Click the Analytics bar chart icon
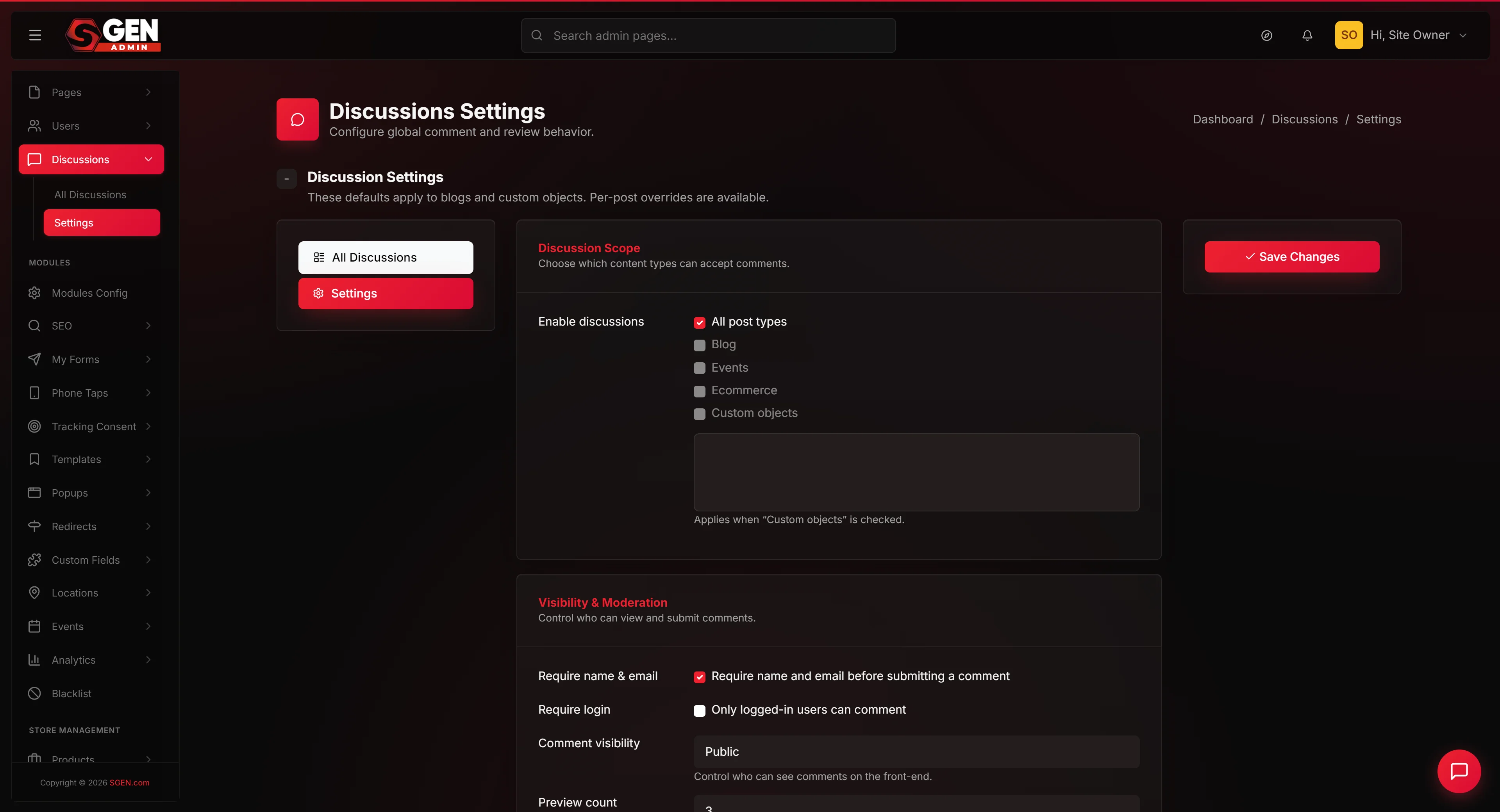This screenshot has height=812, width=1500. (x=34, y=659)
